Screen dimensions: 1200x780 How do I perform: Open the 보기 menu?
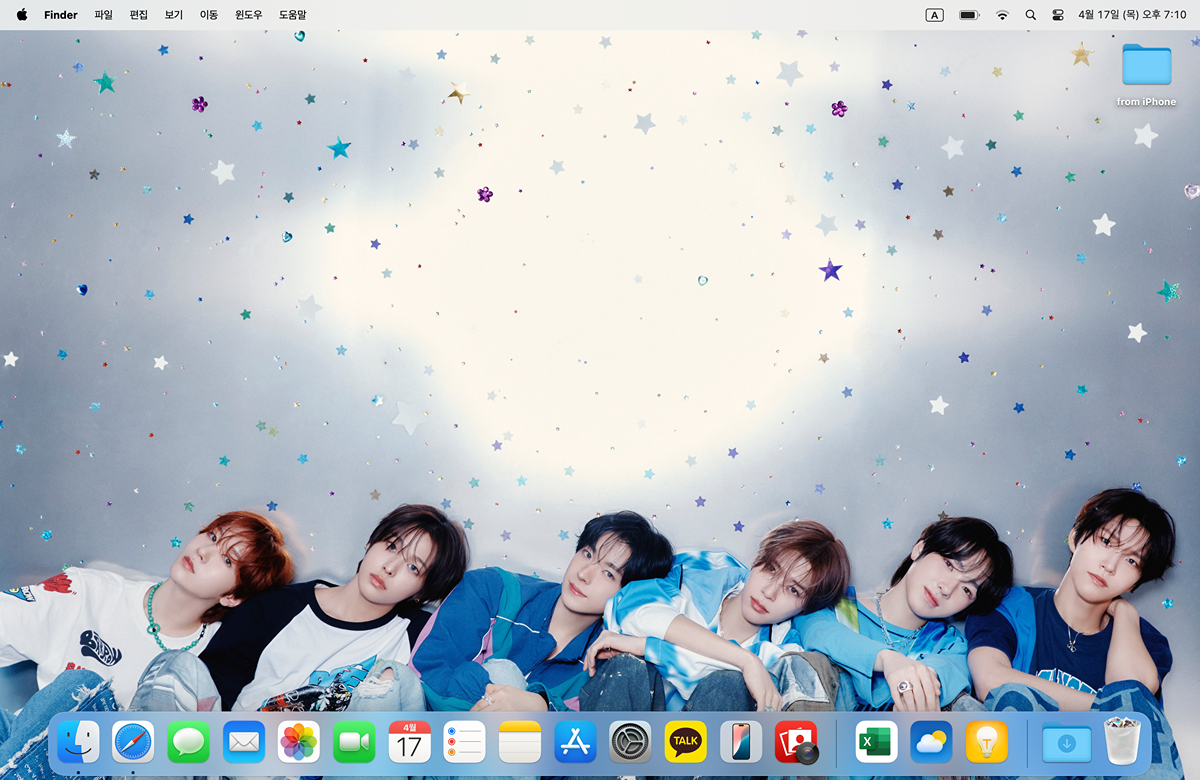[x=174, y=15]
